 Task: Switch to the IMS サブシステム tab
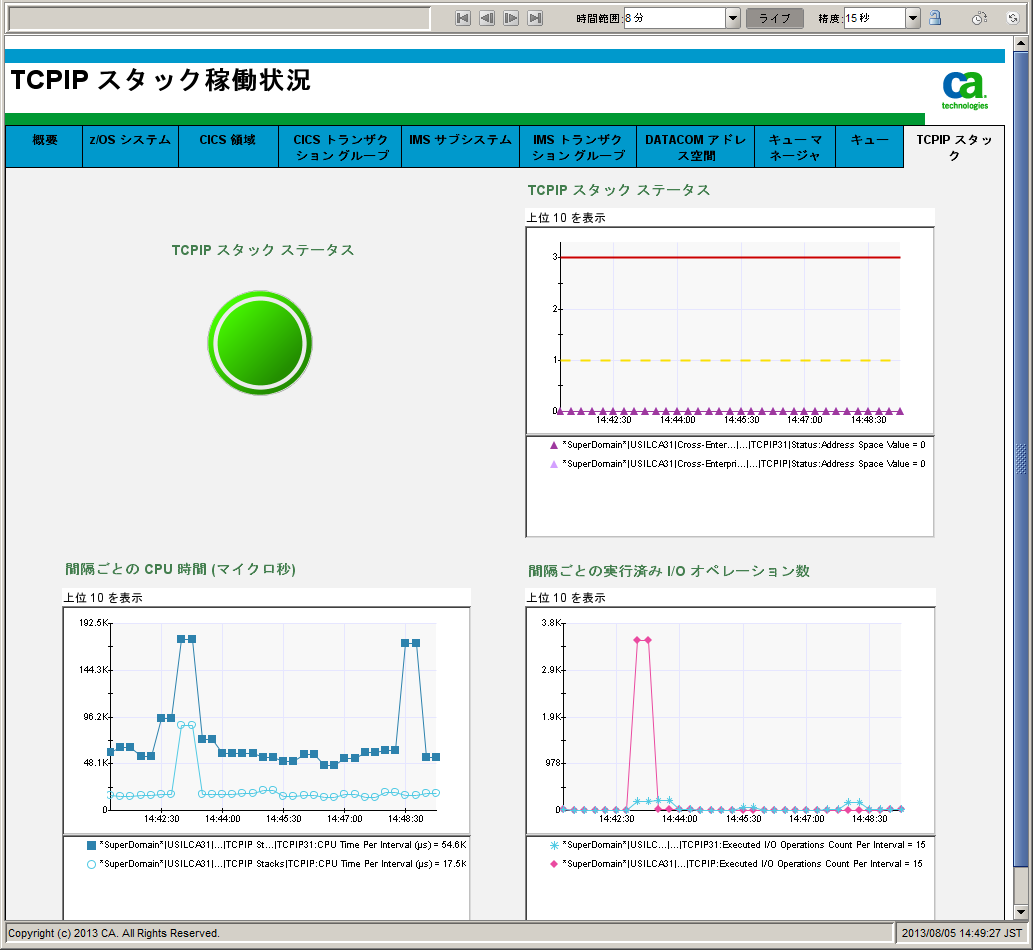point(459,145)
